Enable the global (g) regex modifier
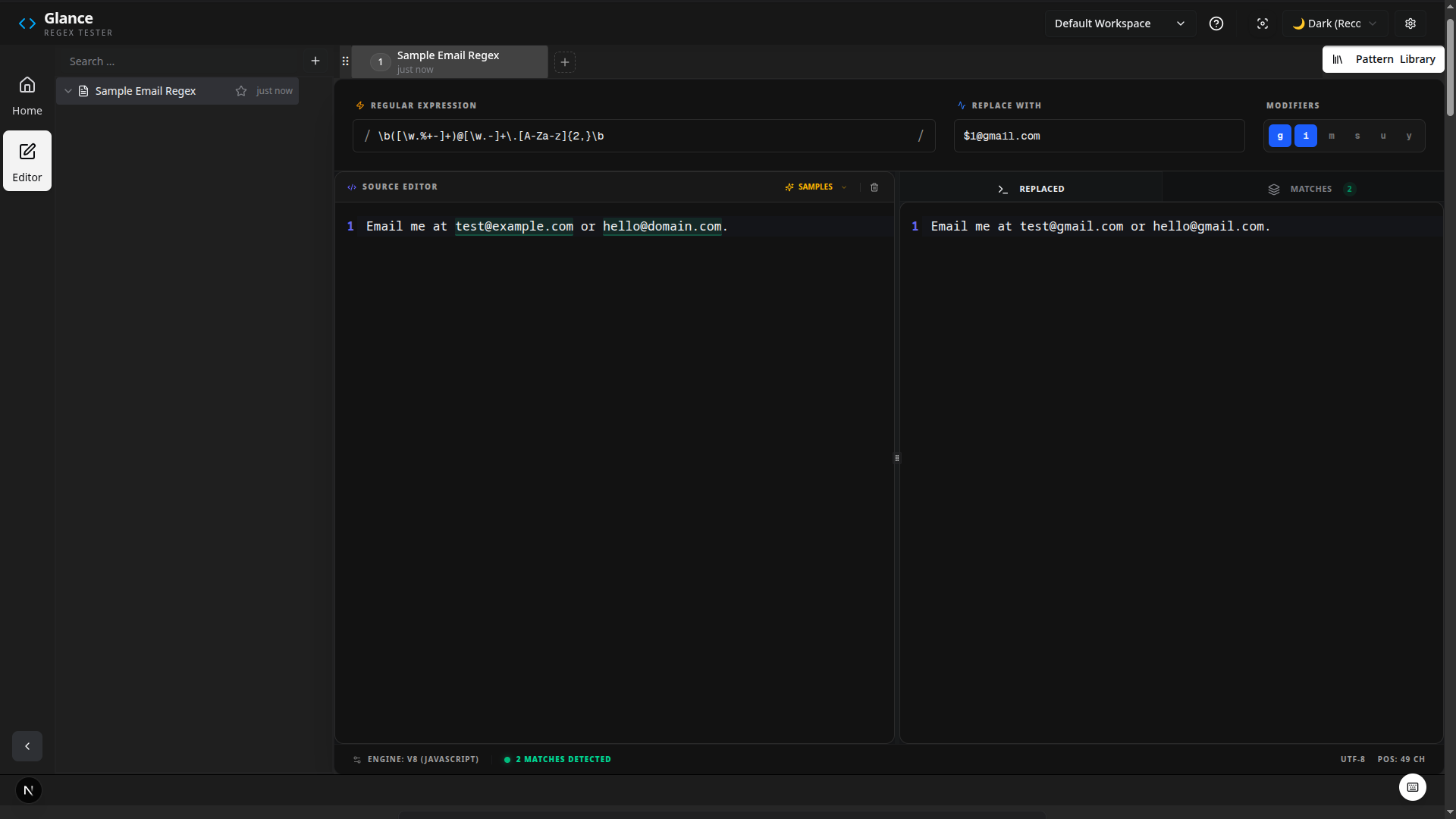Screen dimensions: 1456x819 pos(1280,136)
